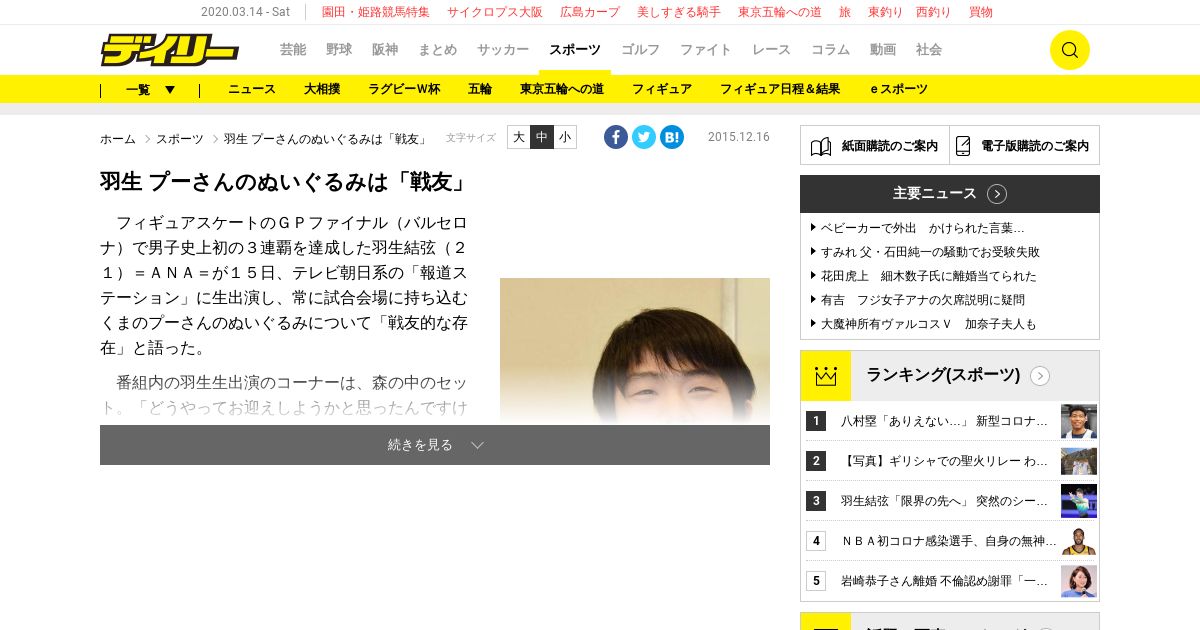Screen dimensions: 1200x630
Task: Open the 芸能 tab
Action: [x=293, y=50]
